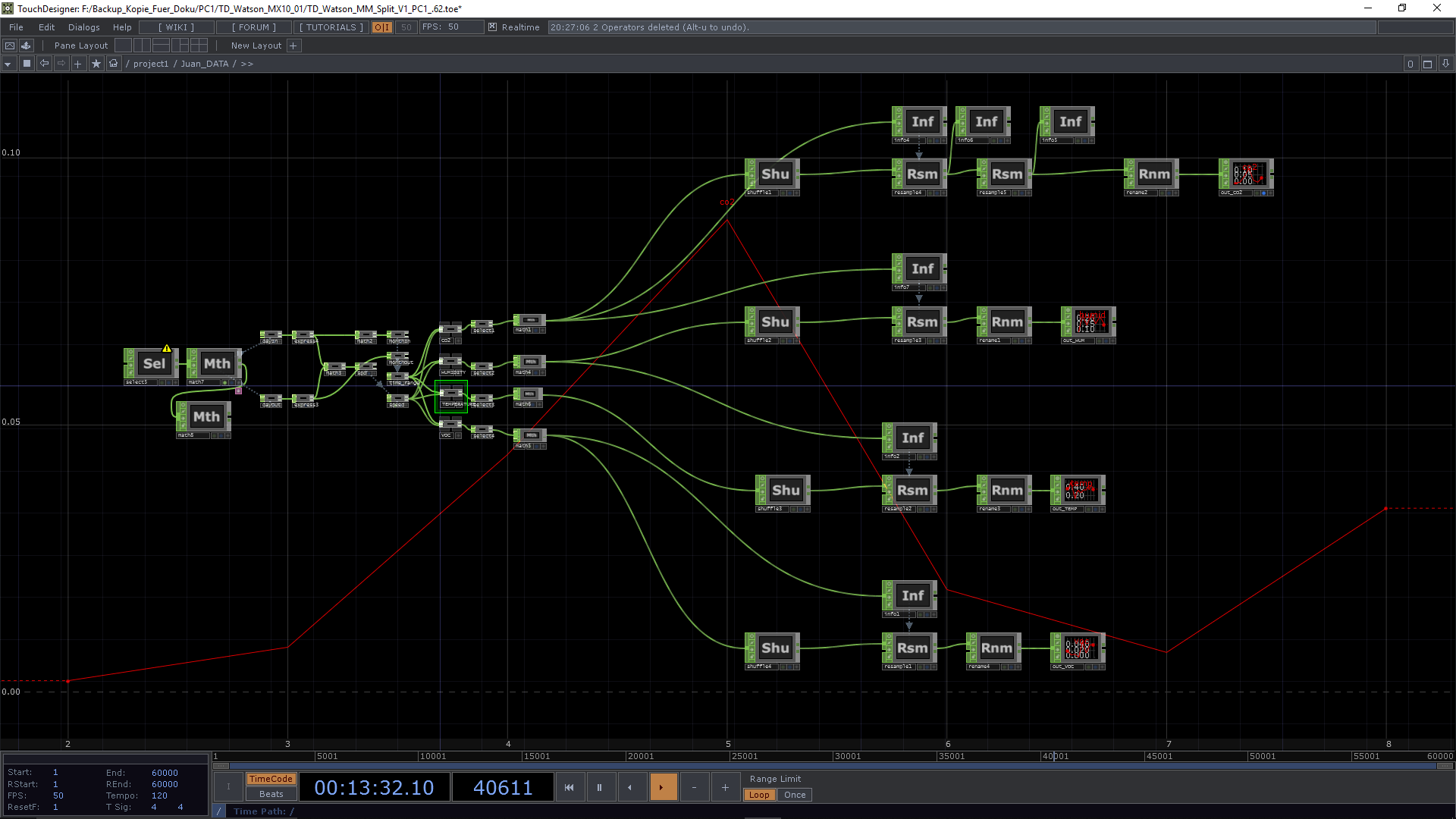Select the four-pane grid layout

(x=199, y=45)
